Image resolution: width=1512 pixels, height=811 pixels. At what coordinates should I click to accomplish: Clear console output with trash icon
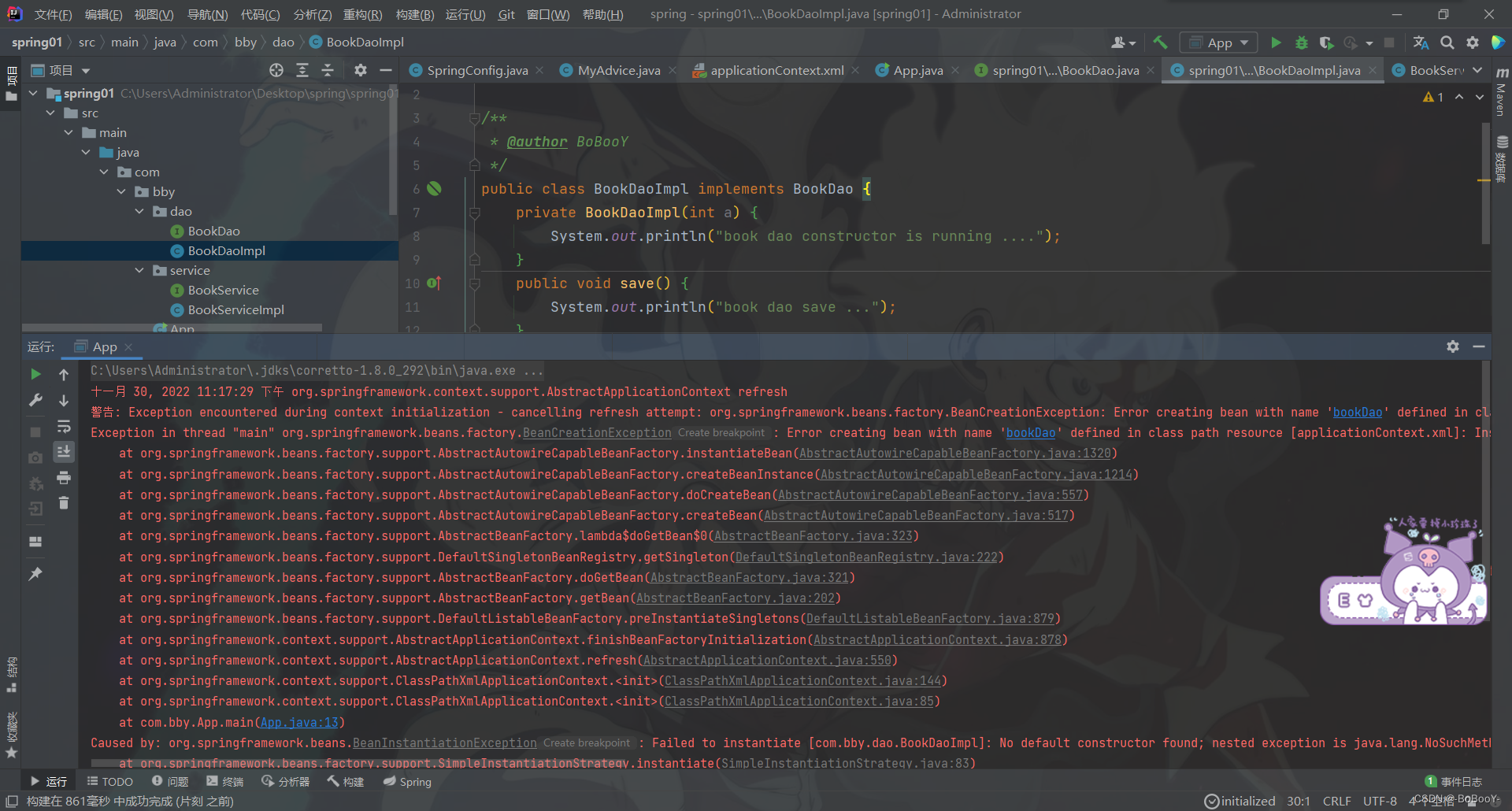pyautogui.click(x=64, y=502)
